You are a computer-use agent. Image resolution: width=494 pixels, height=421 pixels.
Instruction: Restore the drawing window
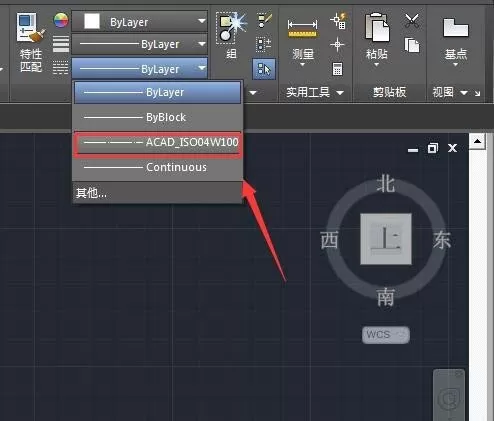433,148
